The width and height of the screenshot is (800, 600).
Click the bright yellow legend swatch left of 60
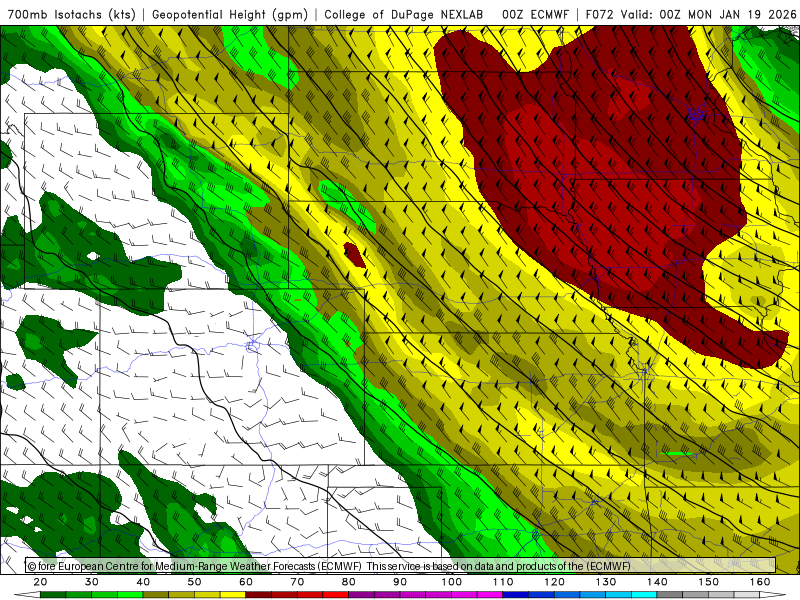pyautogui.click(x=233, y=595)
